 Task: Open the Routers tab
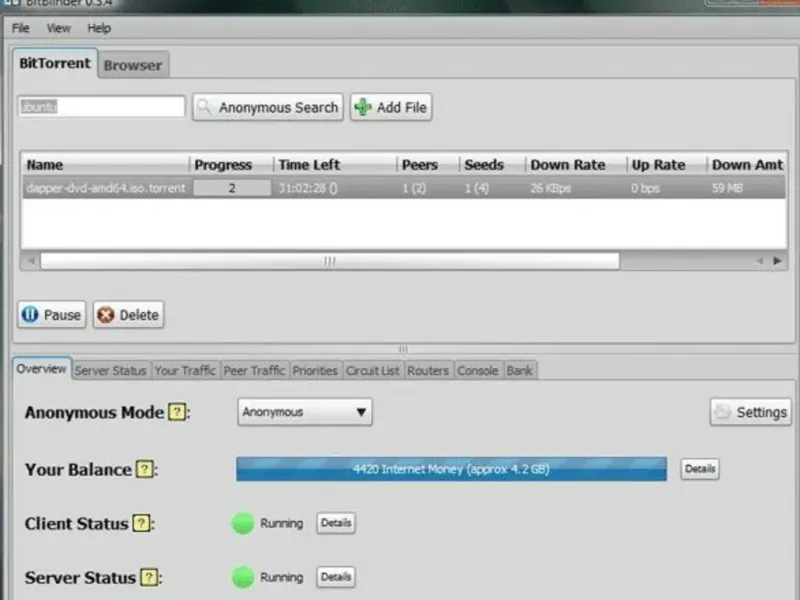tap(428, 370)
